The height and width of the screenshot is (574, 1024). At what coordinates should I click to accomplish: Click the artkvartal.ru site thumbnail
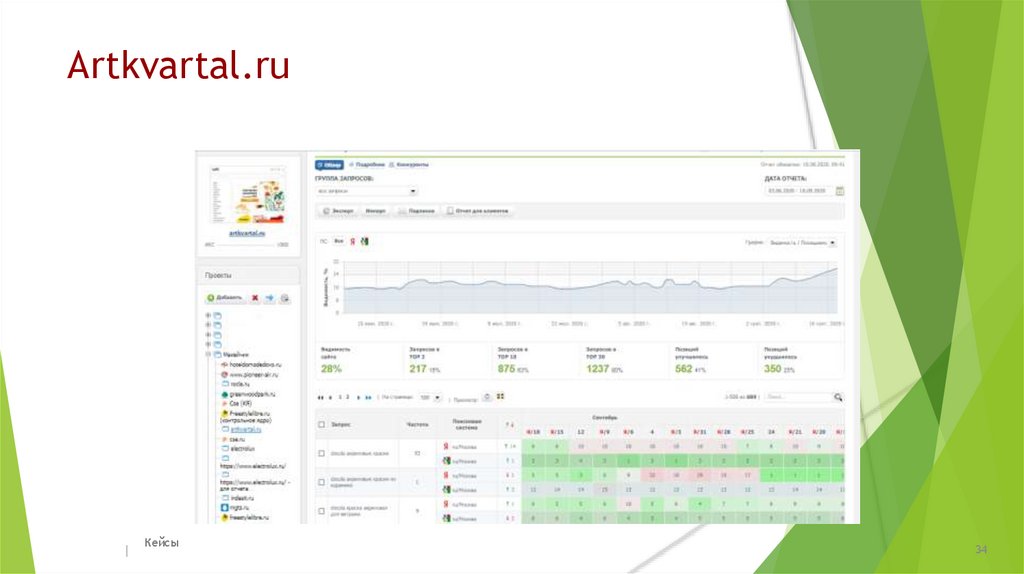tap(248, 195)
